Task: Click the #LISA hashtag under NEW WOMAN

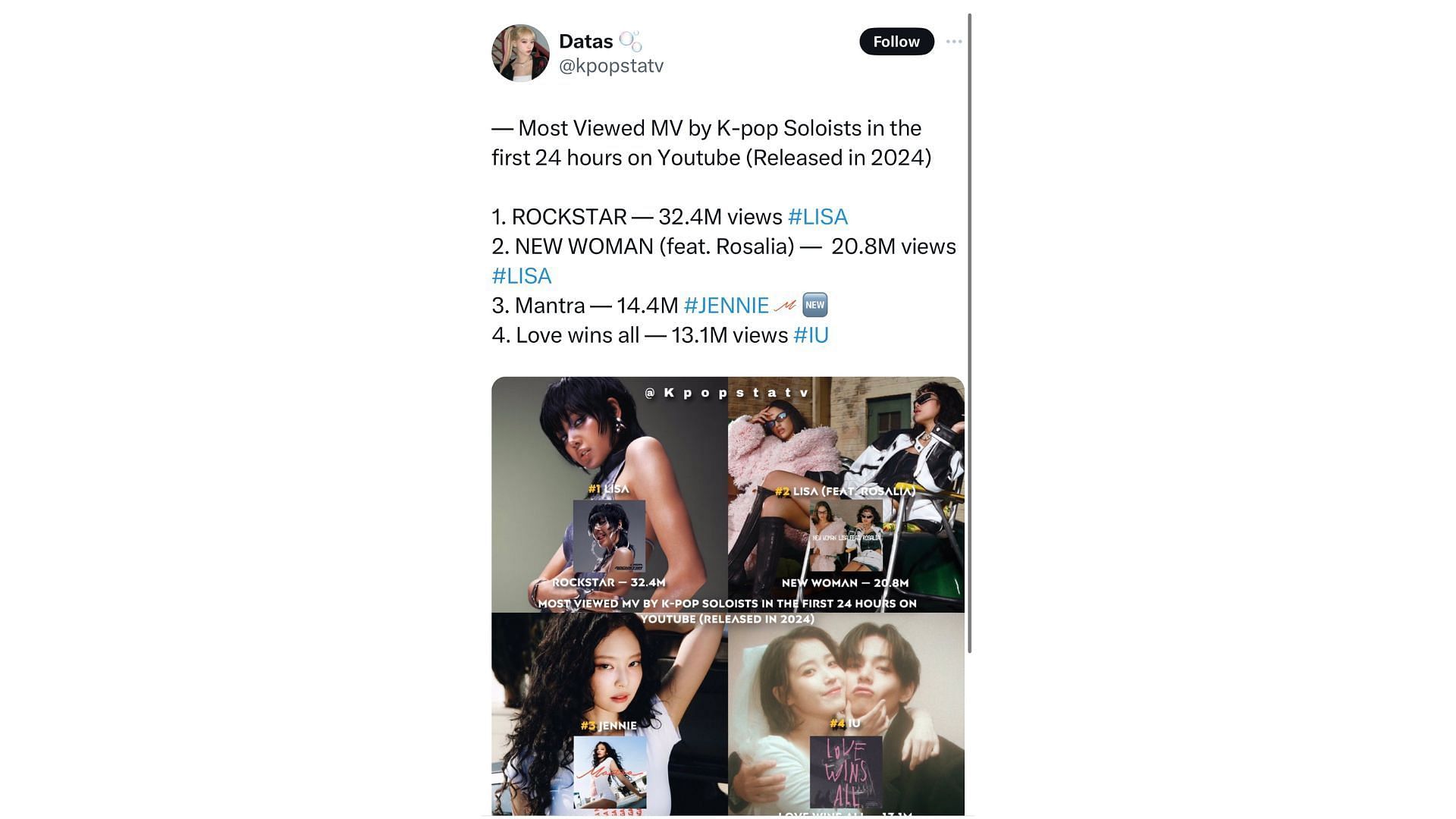Action: point(522,276)
